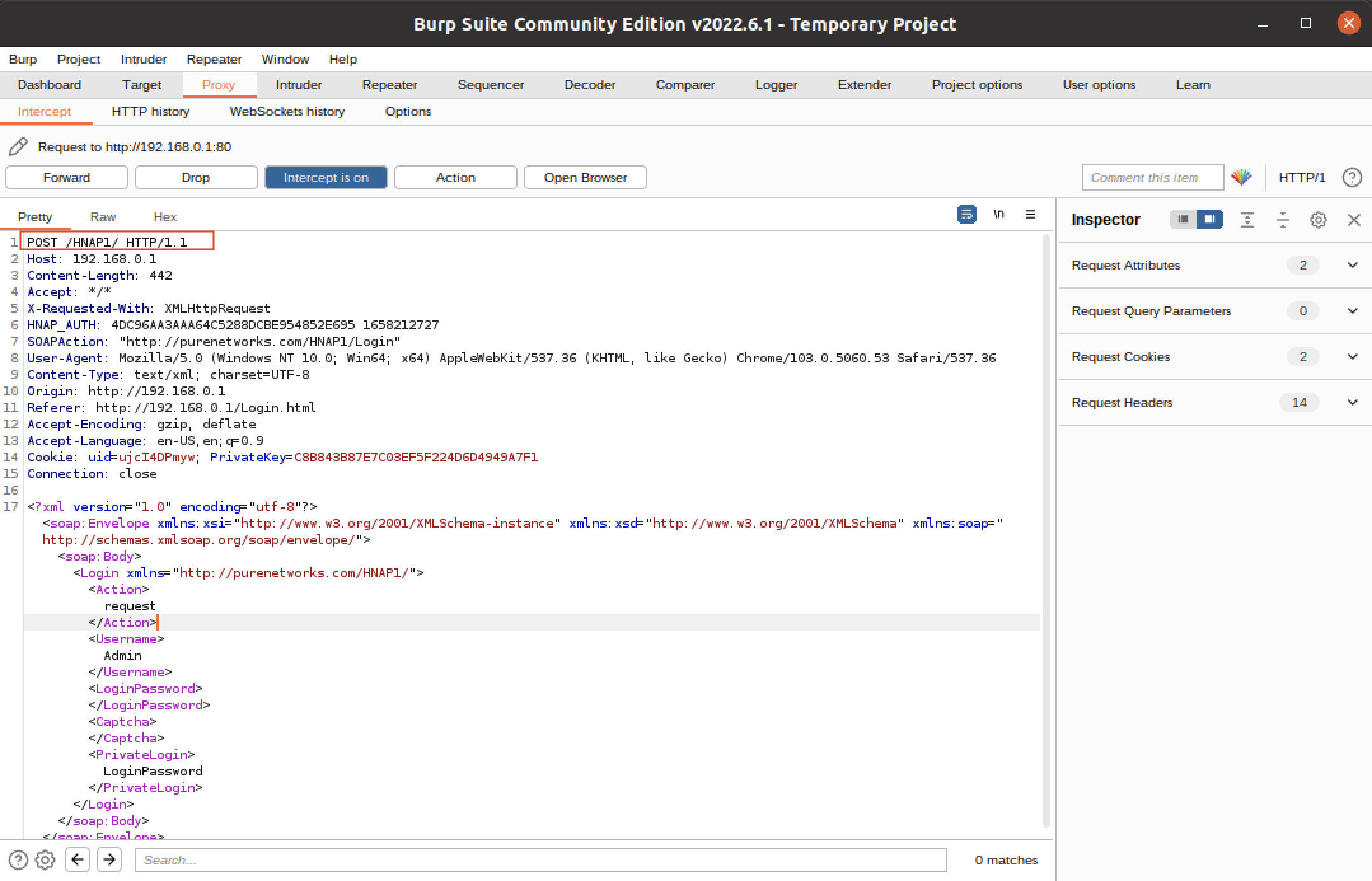Open the Repeater tool tab
The image size is (1372, 881).
(x=390, y=85)
